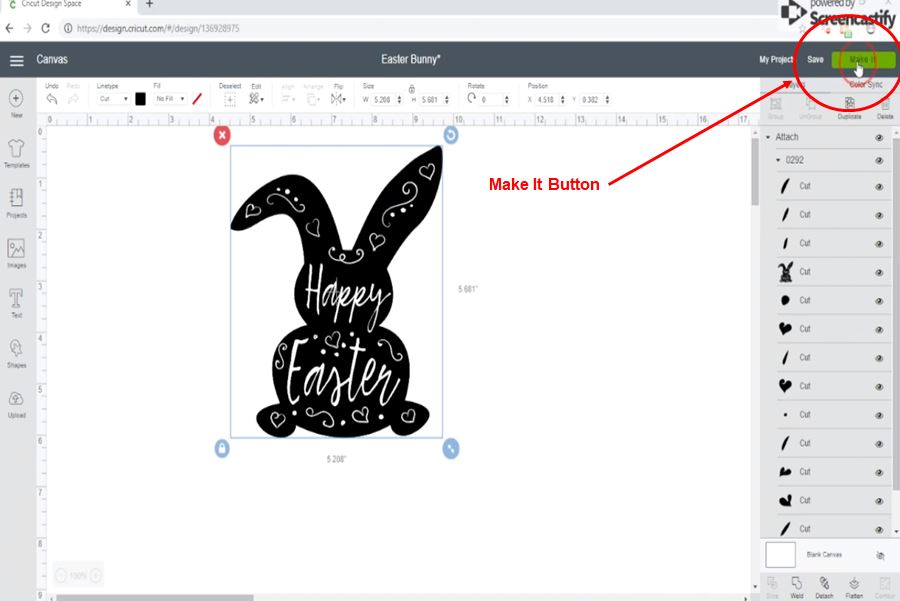Click the Redo arrow
Screen dimensions: 900x601
click(x=73, y=99)
